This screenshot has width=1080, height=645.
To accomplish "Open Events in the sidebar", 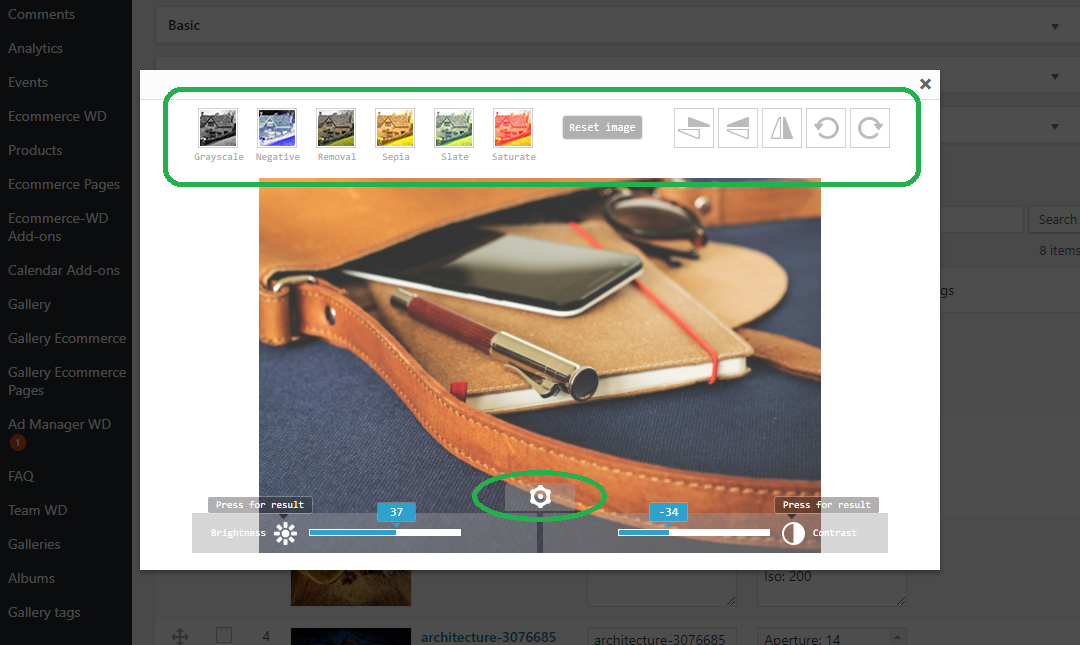I will [28, 82].
